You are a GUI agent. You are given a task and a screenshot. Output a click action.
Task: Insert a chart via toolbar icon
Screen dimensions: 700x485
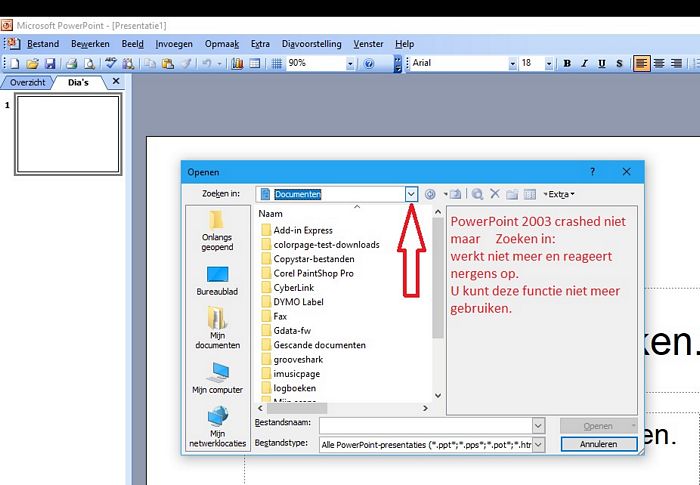click(237, 63)
